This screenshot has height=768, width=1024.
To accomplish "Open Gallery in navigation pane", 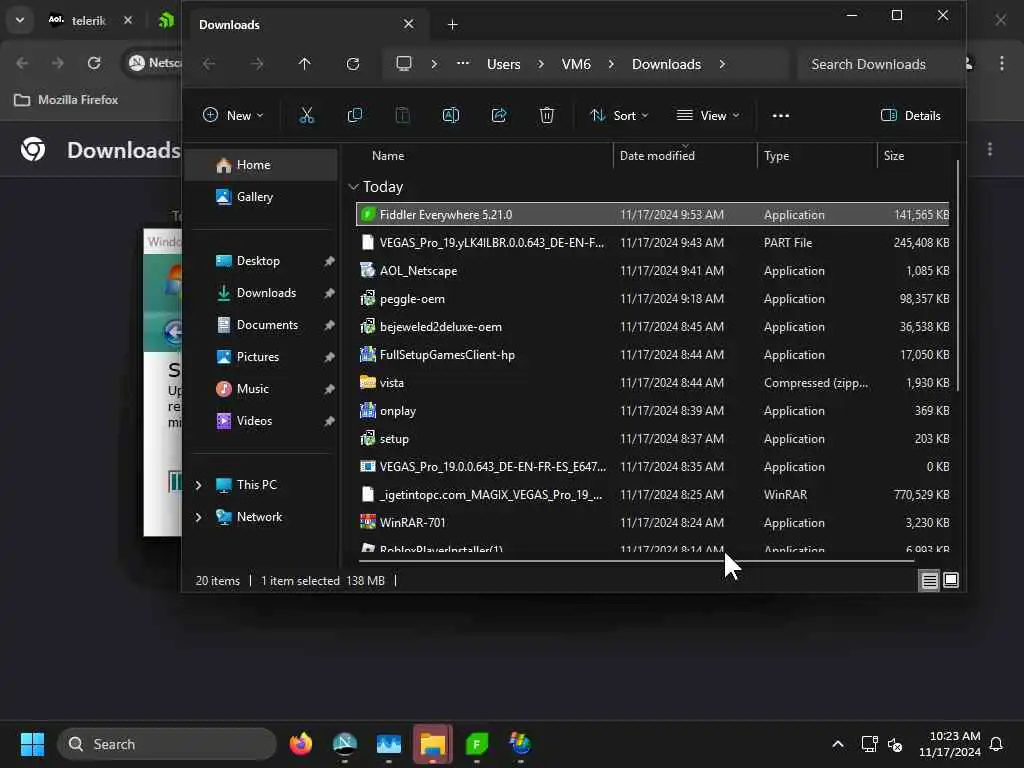I will coord(262,197).
